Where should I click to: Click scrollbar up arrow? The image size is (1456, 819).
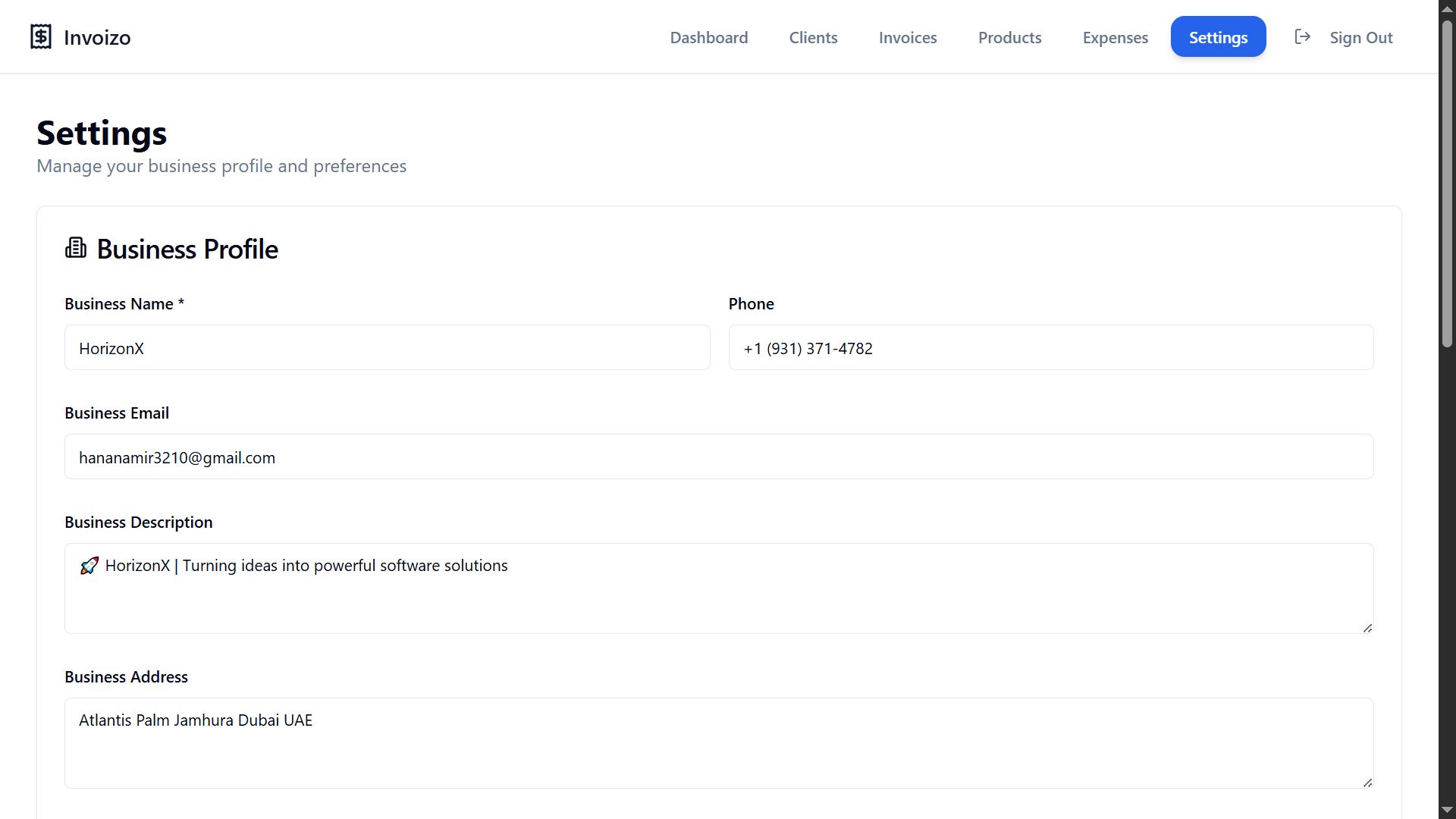(x=1447, y=8)
